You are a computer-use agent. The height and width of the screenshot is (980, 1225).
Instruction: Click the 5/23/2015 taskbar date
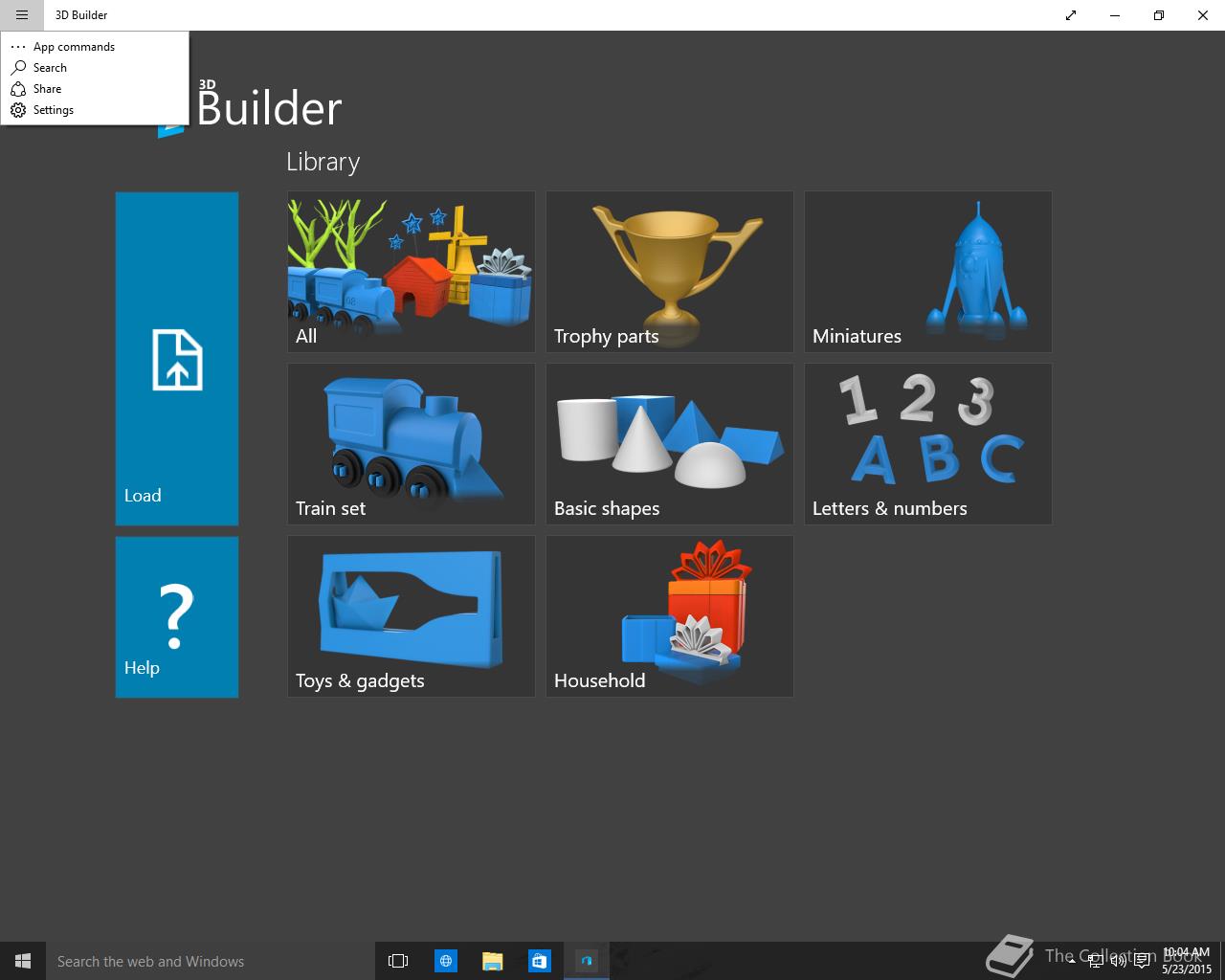point(1187,969)
